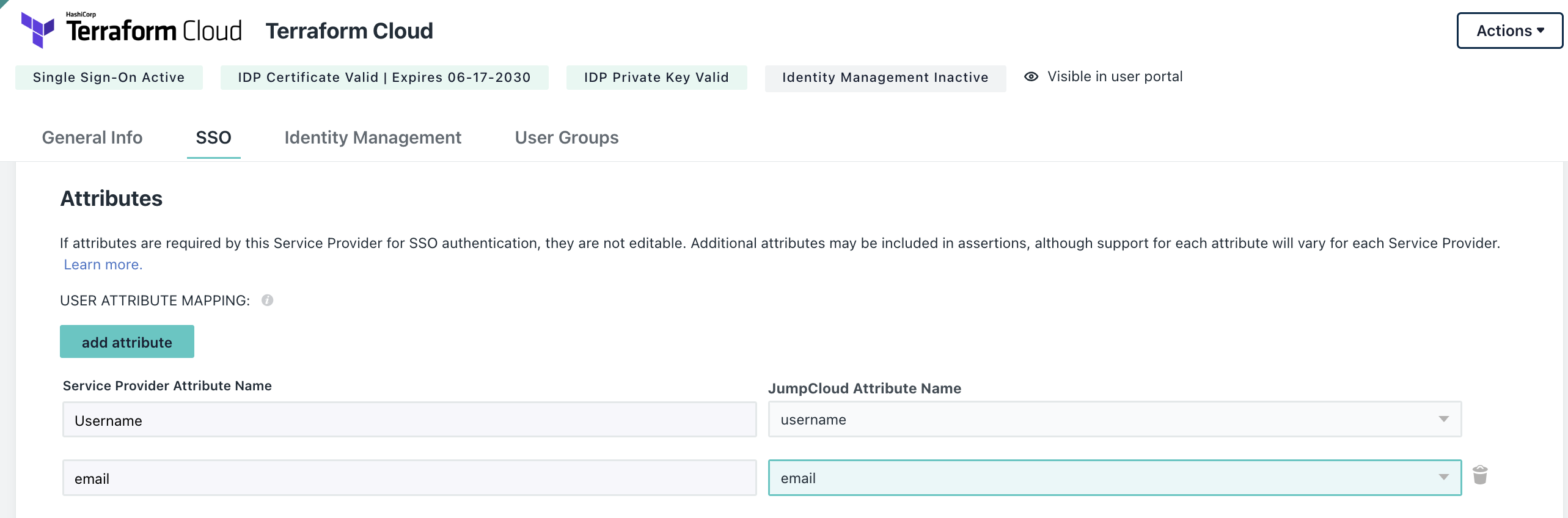Open the Actions dropdown menu
Image resolution: width=1568 pixels, height=518 pixels.
point(1509,31)
